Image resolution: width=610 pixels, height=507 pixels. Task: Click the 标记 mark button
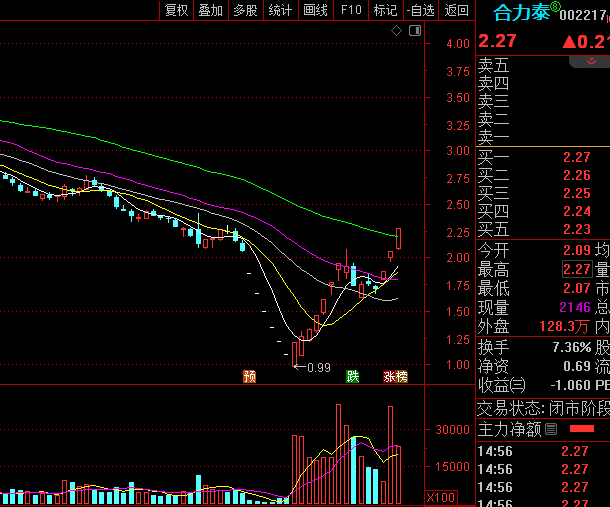pos(386,10)
